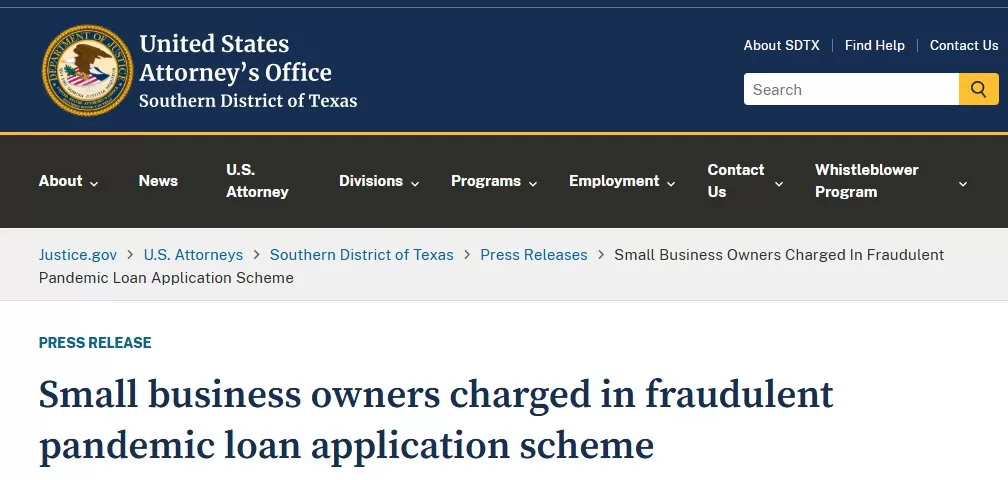Navigate to U.S. Attorneys breadcrumb
1008x480 pixels.
click(193, 254)
